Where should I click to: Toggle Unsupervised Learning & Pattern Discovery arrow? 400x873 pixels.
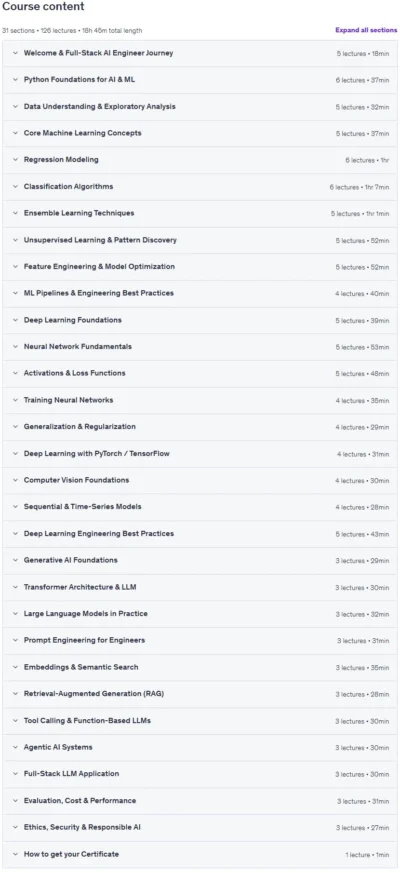coord(15,240)
